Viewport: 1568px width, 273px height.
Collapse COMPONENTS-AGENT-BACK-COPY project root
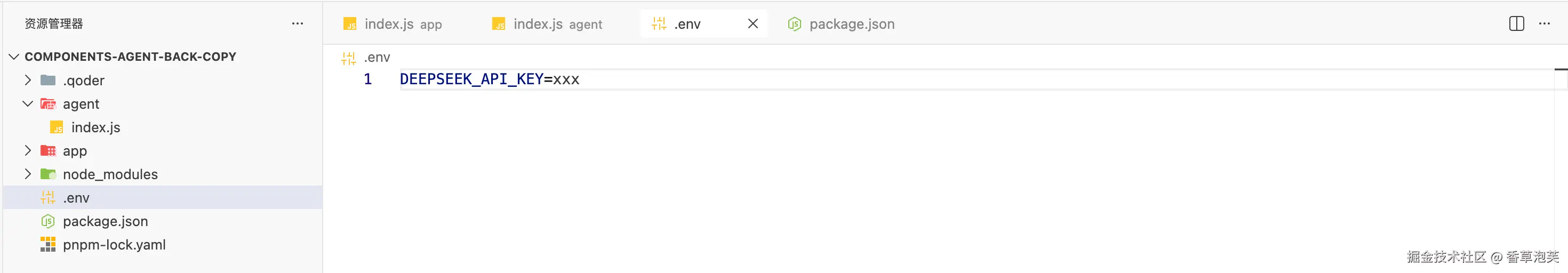pyautogui.click(x=14, y=57)
